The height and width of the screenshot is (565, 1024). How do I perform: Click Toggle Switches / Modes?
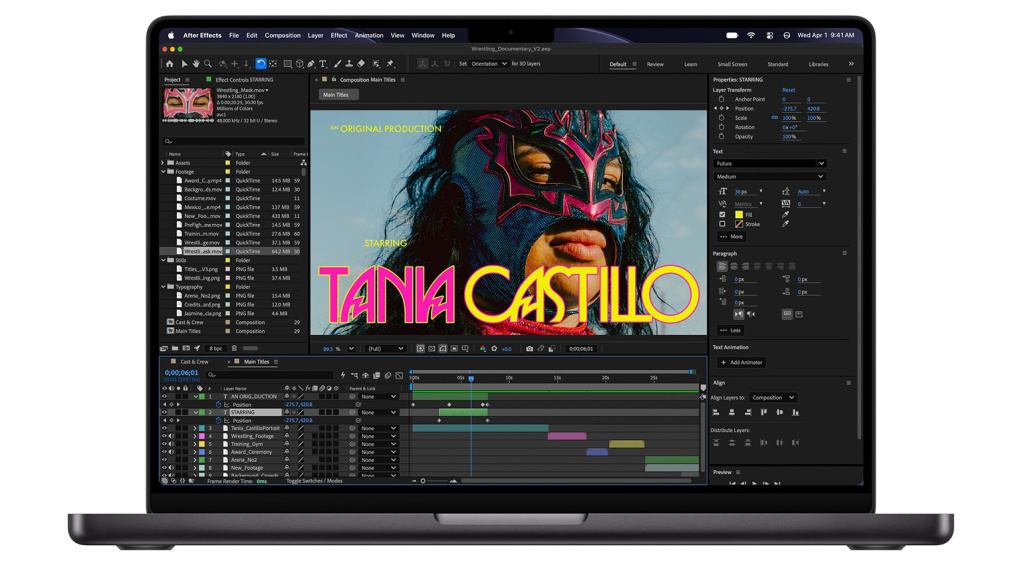point(314,481)
